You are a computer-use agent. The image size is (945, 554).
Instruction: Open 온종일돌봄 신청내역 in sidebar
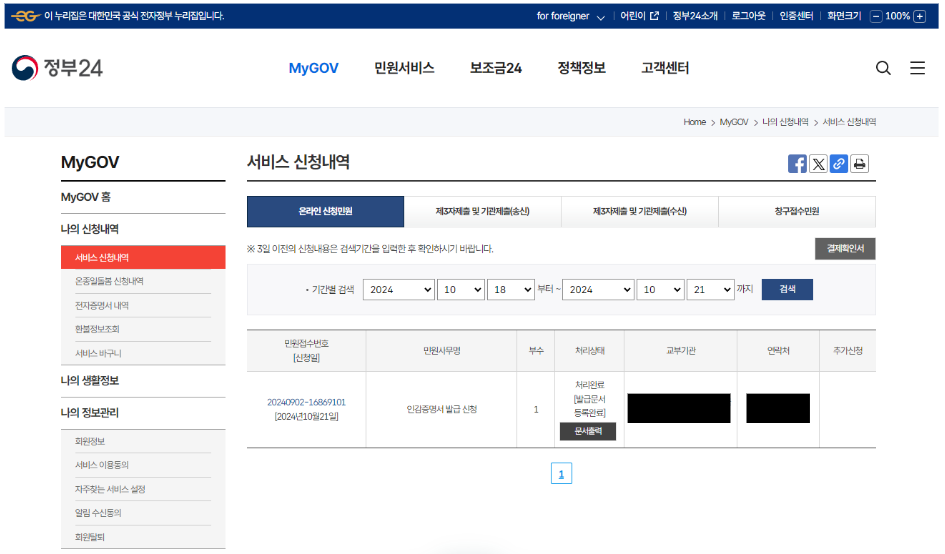tap(109, 282)
